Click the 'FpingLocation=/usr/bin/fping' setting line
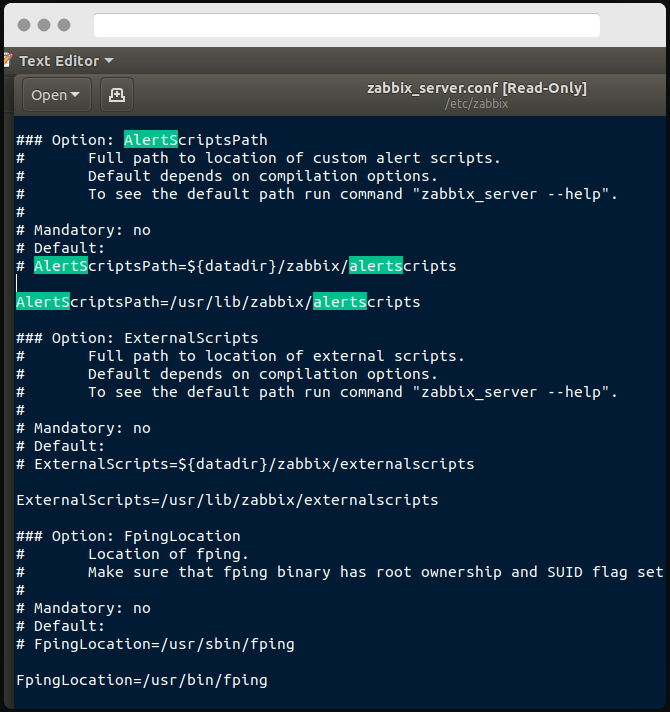670x712 pixels. tap(142, 680)
